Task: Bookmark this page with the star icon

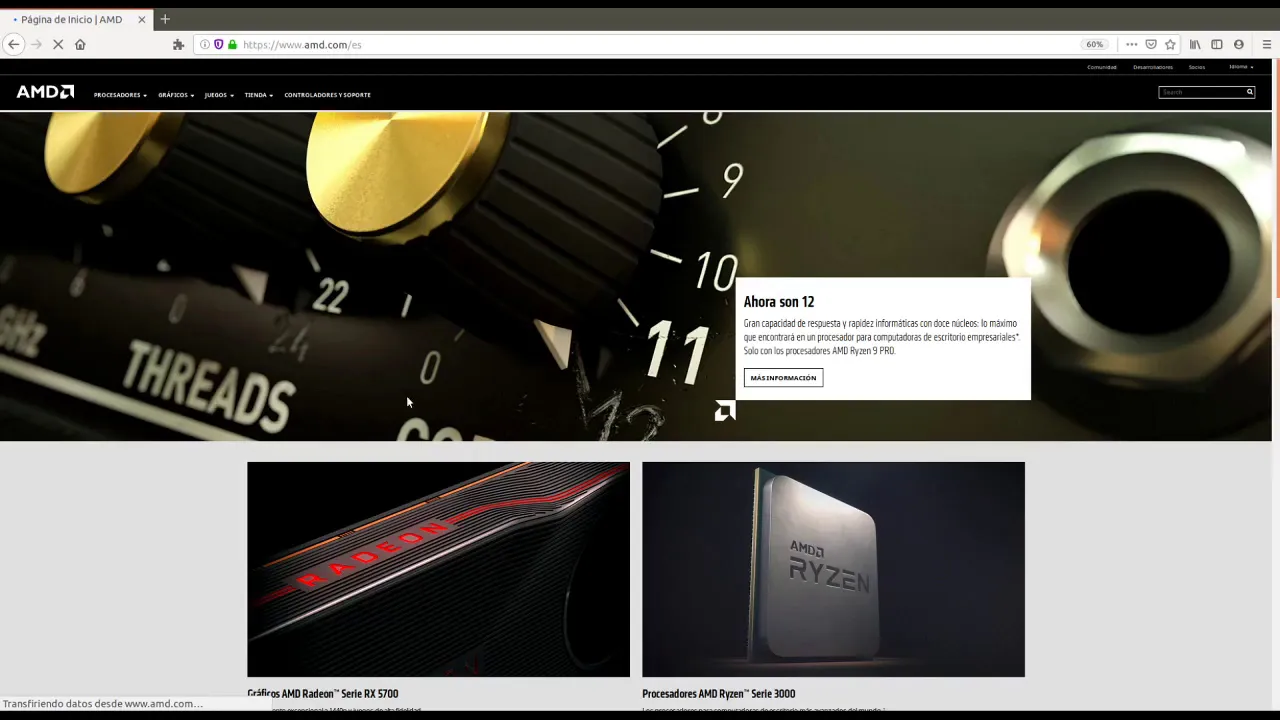Action: tap(1170, 44)
